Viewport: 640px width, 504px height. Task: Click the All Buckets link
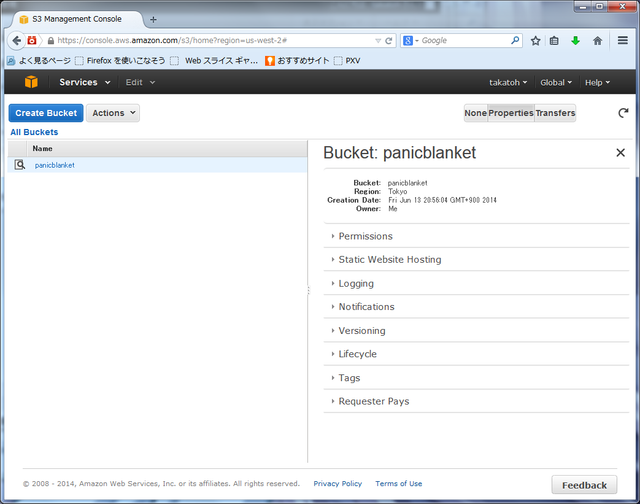point(34,132)
